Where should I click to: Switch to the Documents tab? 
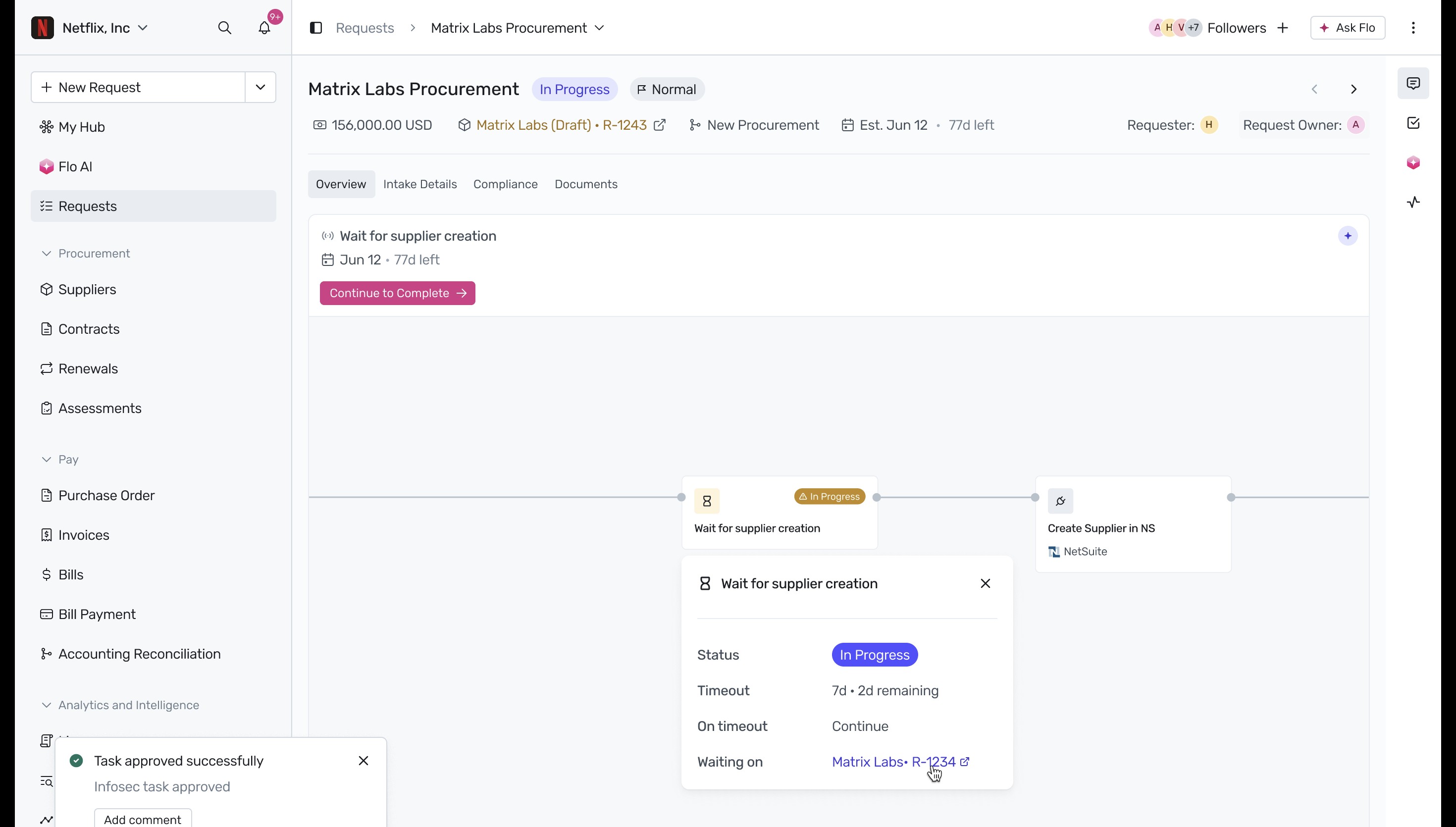tap(586, 184)
